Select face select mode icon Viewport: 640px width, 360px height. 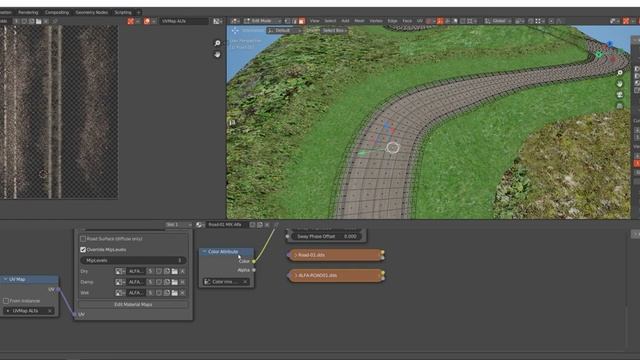point(302,21)
